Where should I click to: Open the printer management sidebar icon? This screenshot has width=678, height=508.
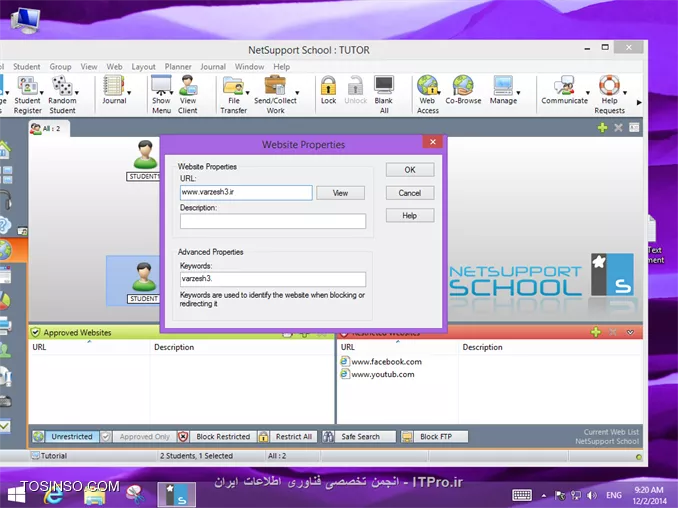tap(5, 325)
